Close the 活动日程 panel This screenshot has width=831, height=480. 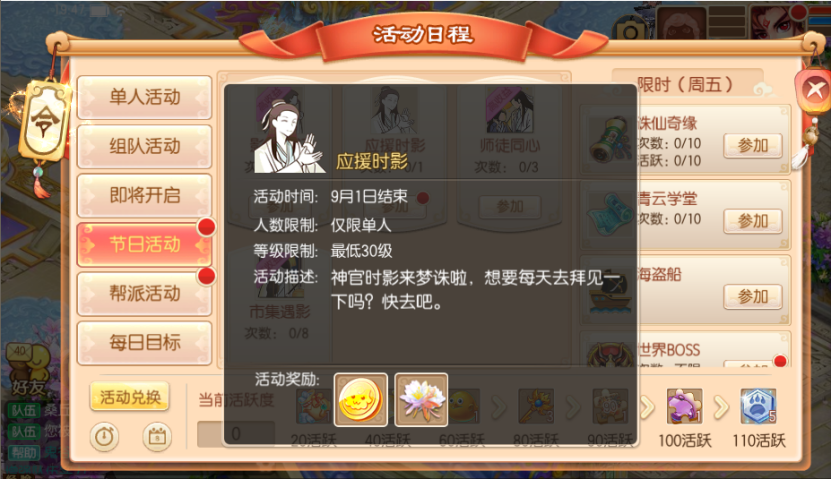814,90
